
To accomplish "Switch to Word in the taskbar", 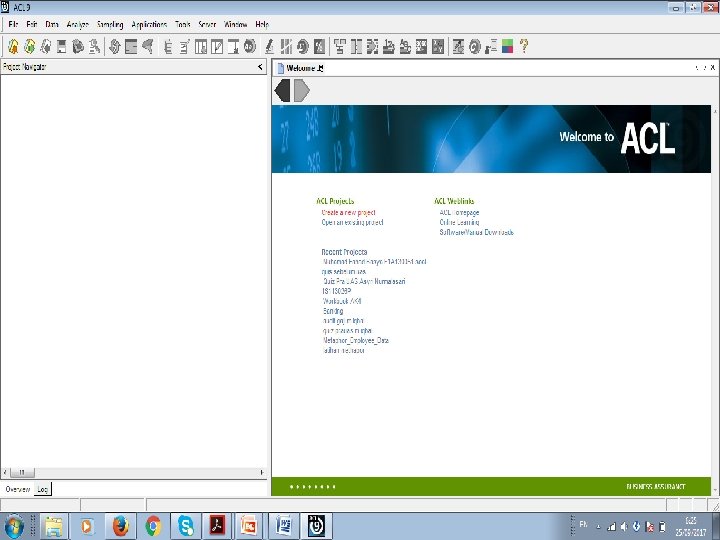I will [284, 526].
